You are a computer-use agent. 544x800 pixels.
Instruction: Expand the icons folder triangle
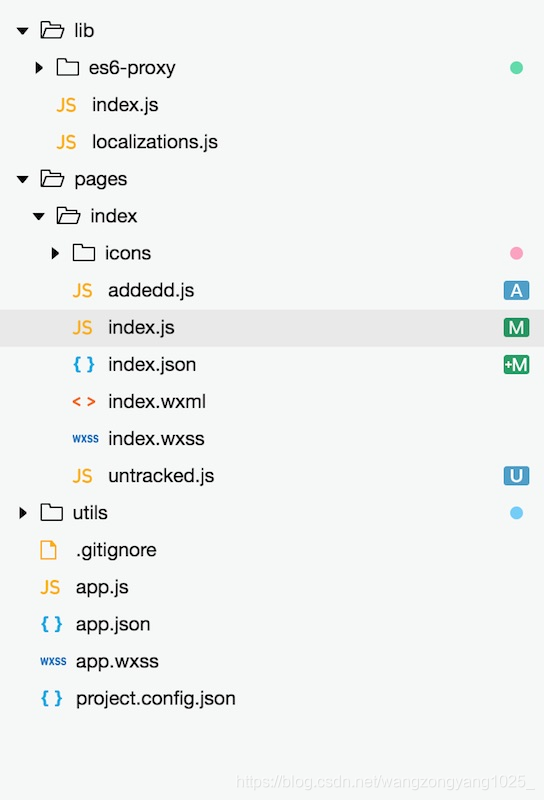coord(55,253)
